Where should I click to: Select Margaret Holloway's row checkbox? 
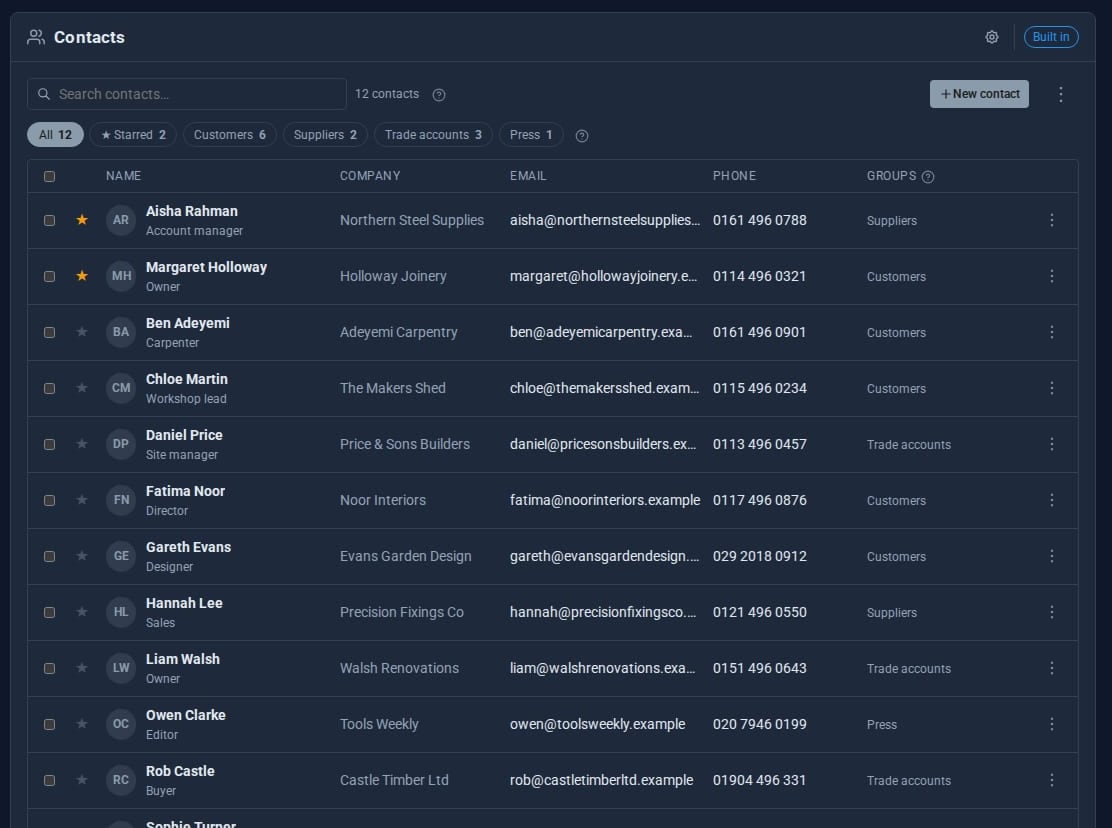50,276
